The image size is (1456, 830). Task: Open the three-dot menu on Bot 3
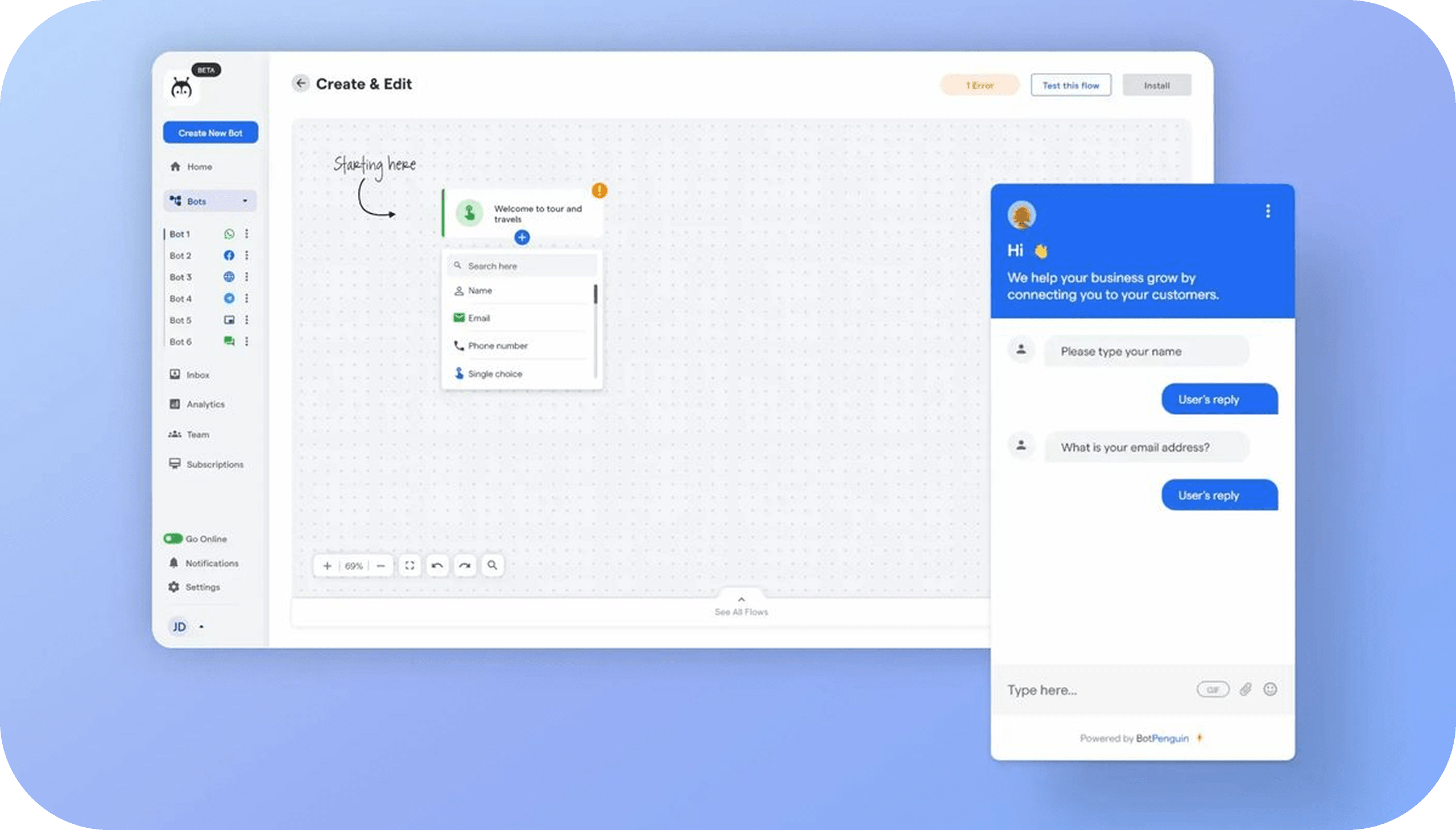pyautogui.click(x=247, y=277)
